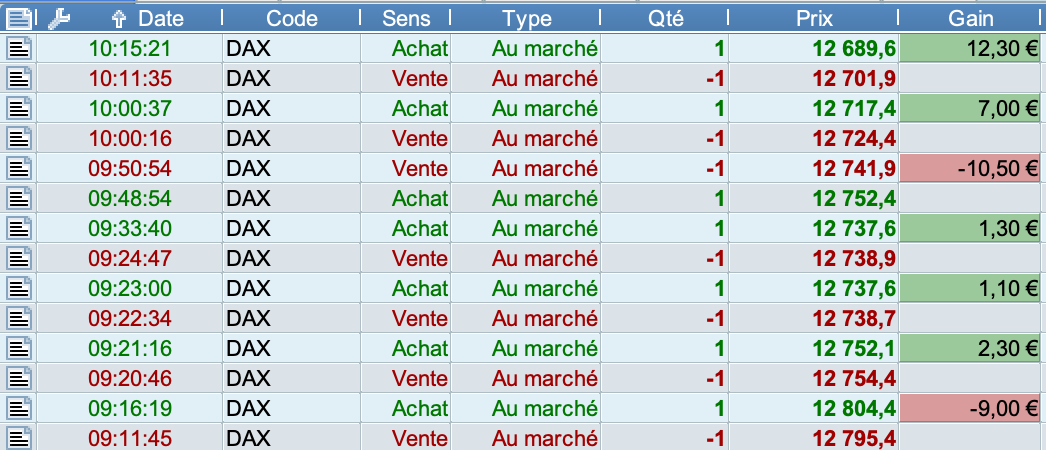Open details icon for 10:00:37 order
1046x450 pixels.
19,108
